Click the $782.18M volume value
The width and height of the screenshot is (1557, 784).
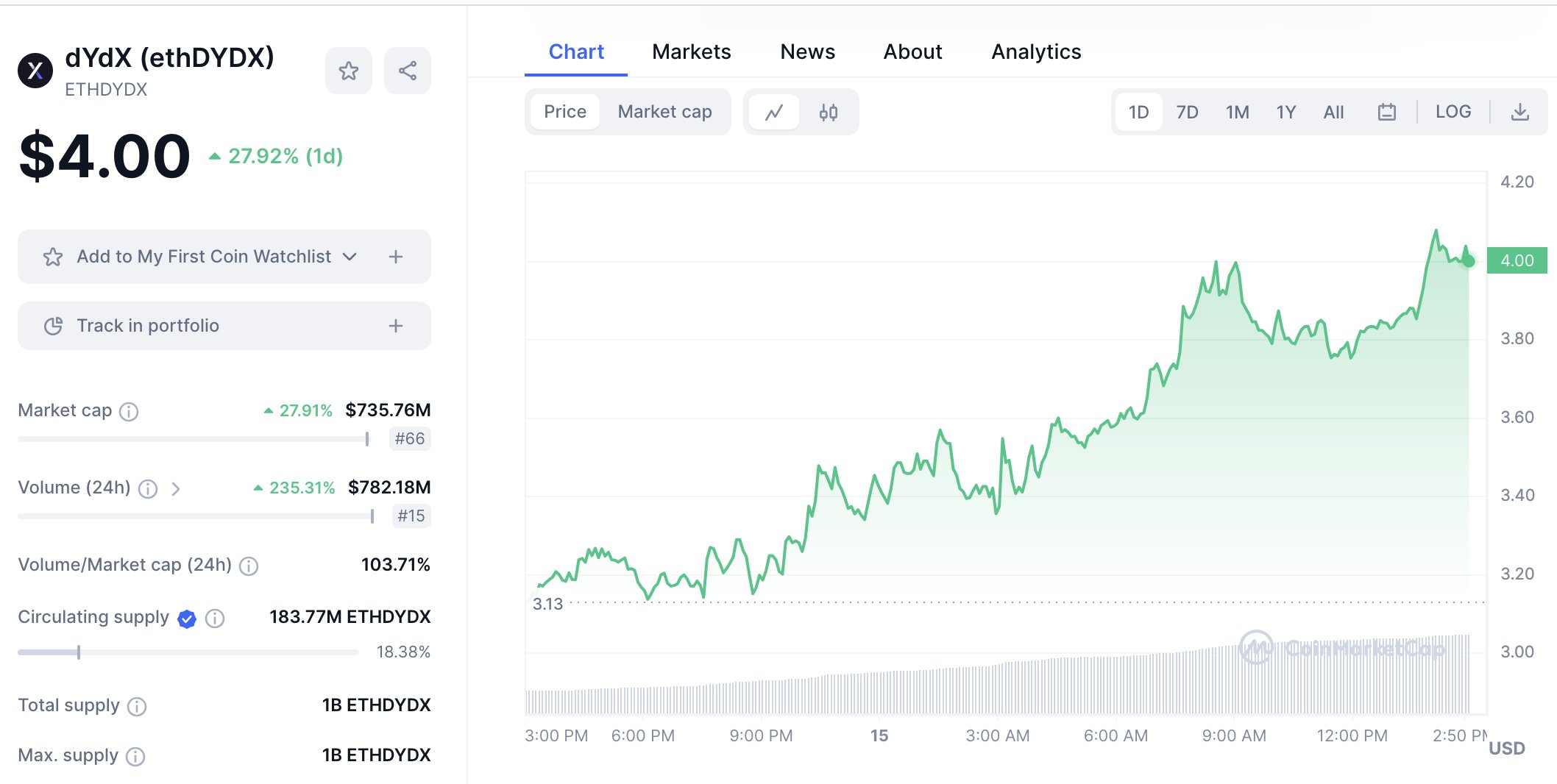(389, 488)
